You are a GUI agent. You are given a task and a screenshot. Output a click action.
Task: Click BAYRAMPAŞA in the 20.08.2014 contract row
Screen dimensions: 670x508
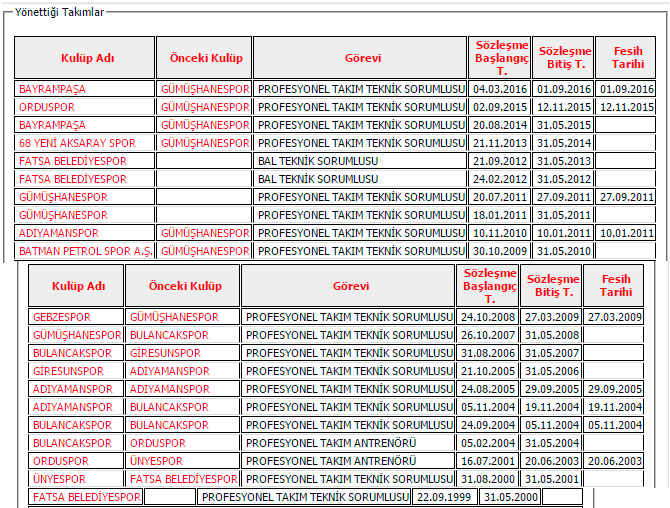[x=53, y=125]
